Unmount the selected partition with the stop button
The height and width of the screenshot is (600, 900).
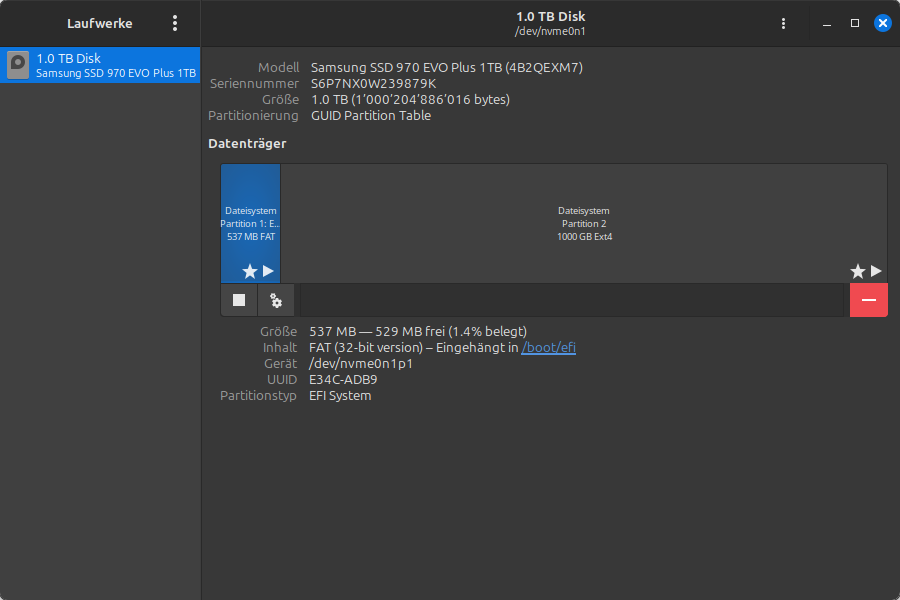[239, 300]
